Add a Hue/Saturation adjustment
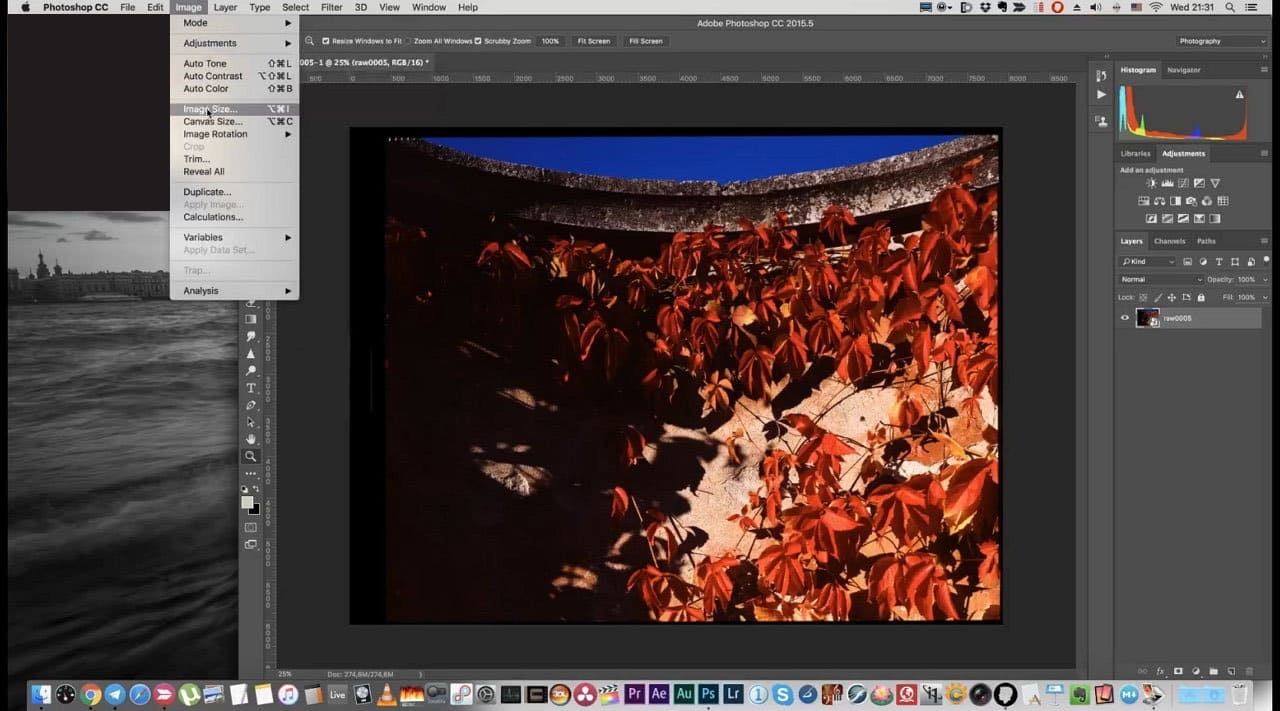1280x711 pixels. (x=1143, y=201)
